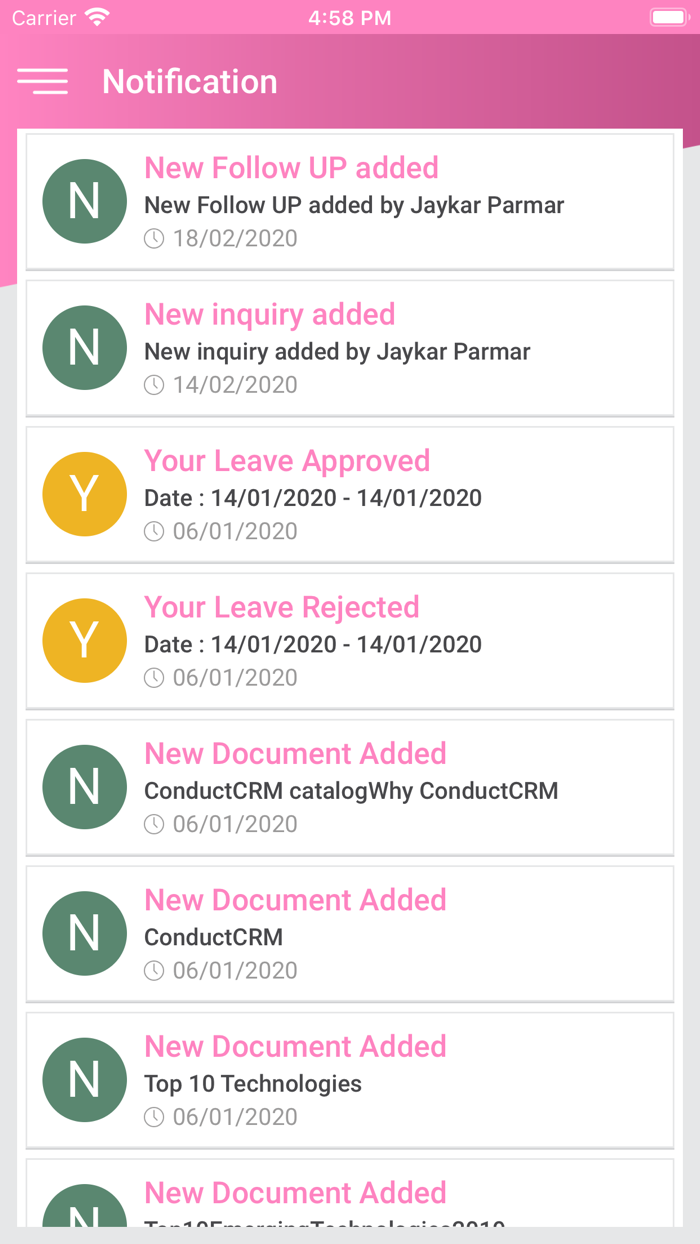The image size is (700, 1244).
Task: Click the clock icon under New Follow UP
Action: point(154,238)
